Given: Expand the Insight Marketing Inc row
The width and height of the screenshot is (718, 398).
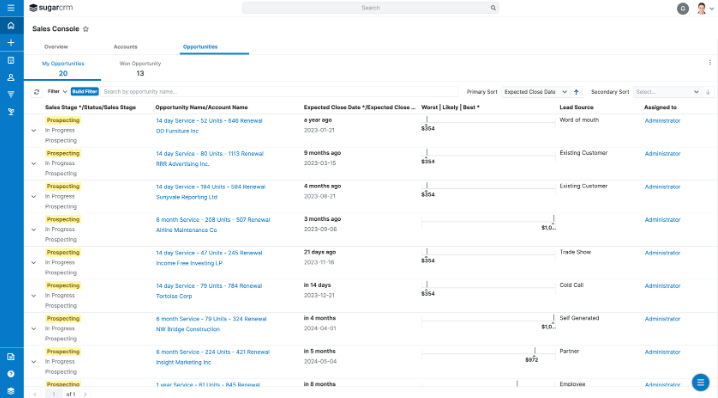Looking at the screenshot, I should click(x=33, y=362).
